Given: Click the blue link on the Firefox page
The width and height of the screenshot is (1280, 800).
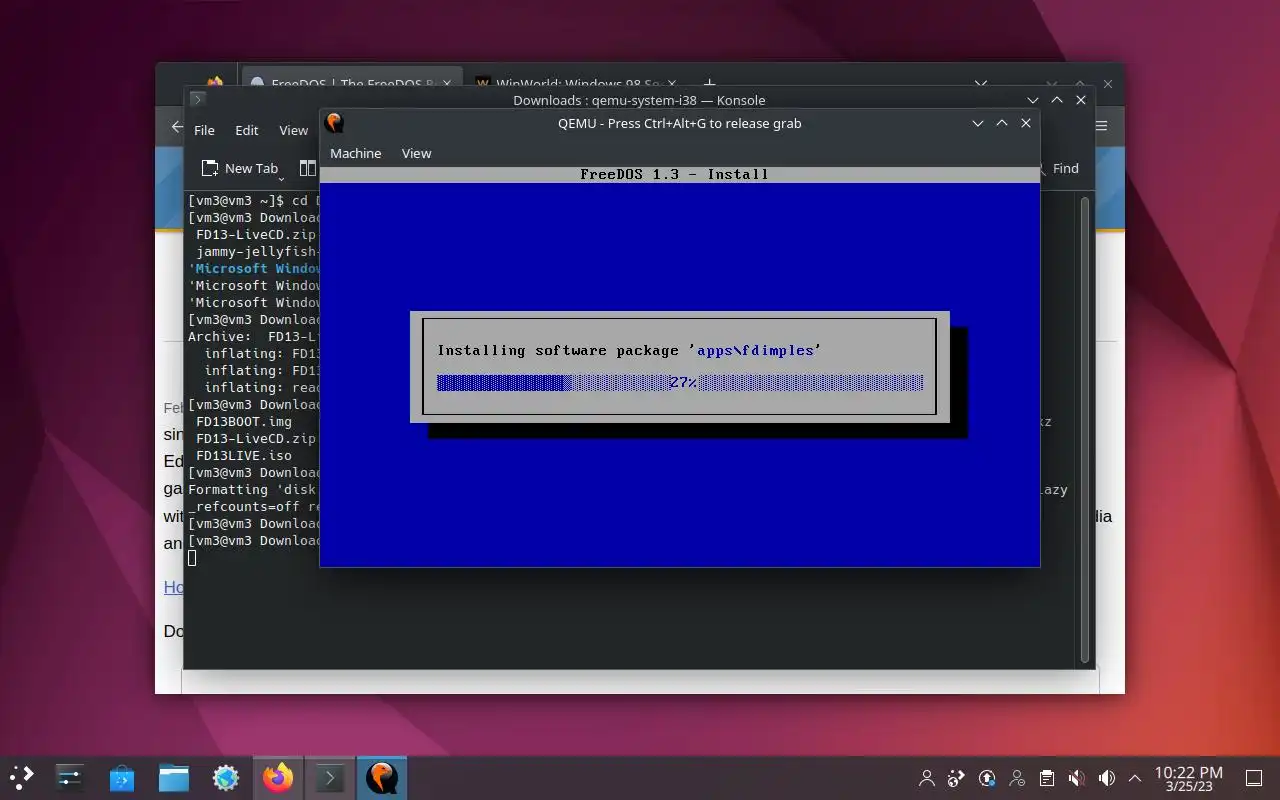Looking at the screenshot, I should tap(173, 587).
